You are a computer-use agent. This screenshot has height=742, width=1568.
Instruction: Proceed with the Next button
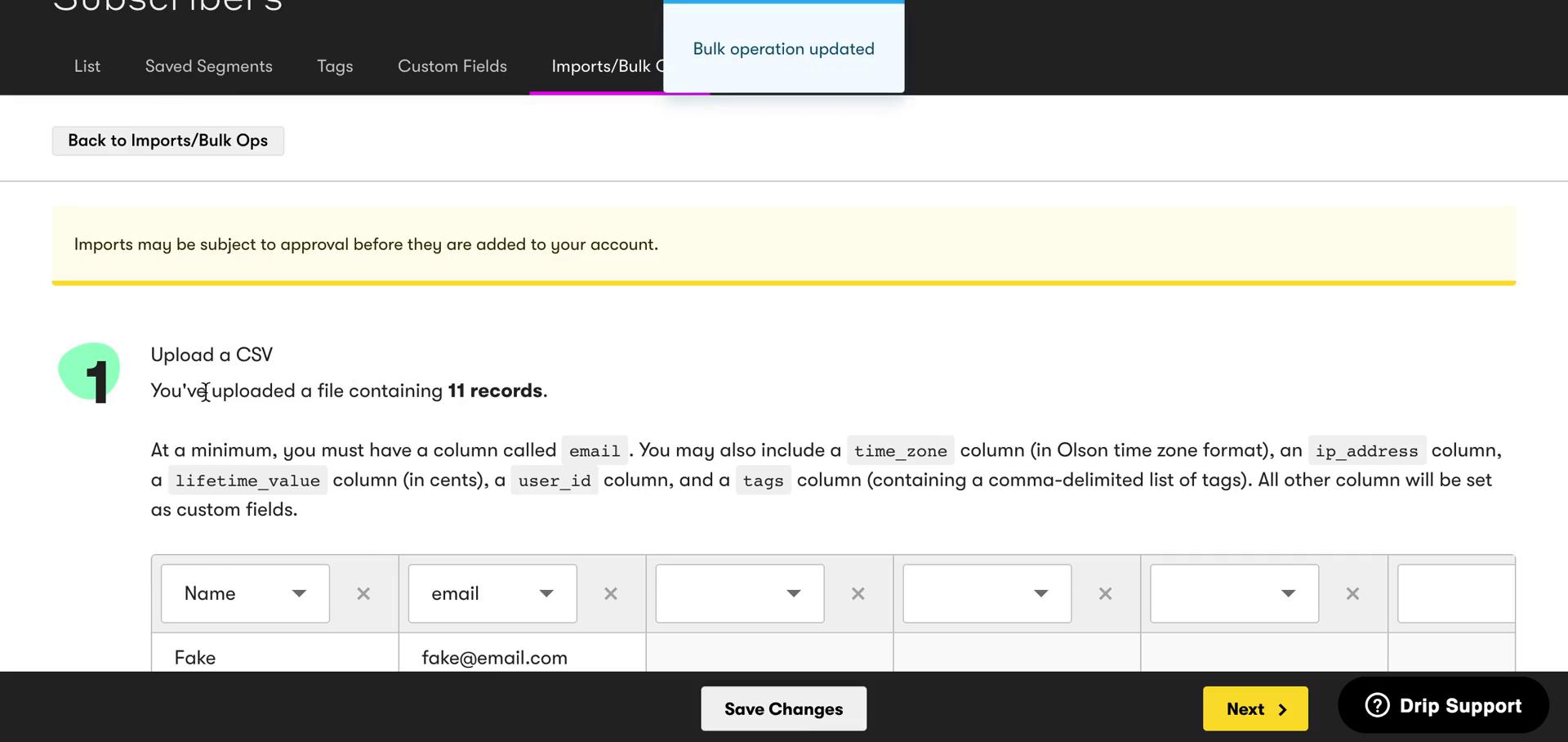[x=1255, y=708]
